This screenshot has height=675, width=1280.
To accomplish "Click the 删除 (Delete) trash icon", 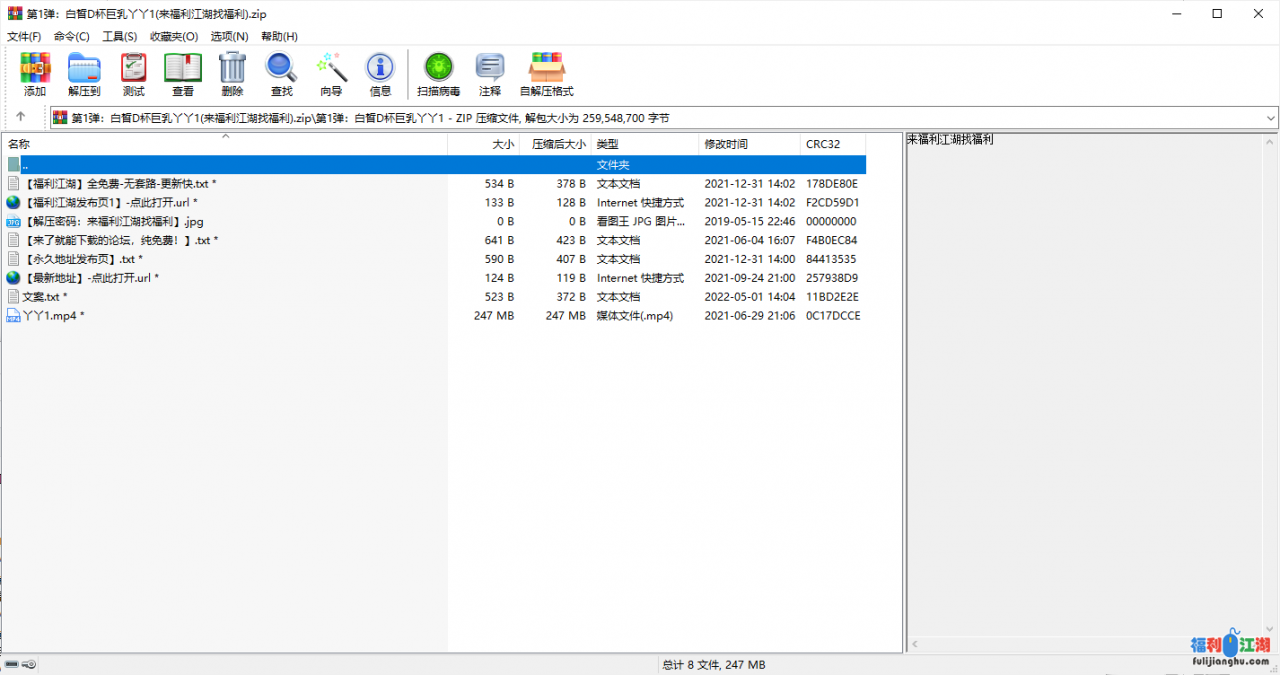I will coord(232,74).
